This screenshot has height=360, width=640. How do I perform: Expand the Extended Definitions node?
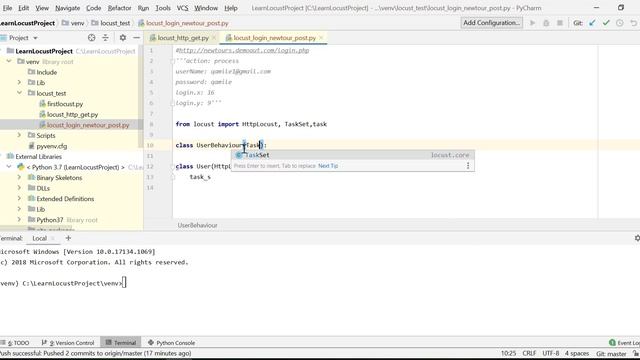coord(19,199)
